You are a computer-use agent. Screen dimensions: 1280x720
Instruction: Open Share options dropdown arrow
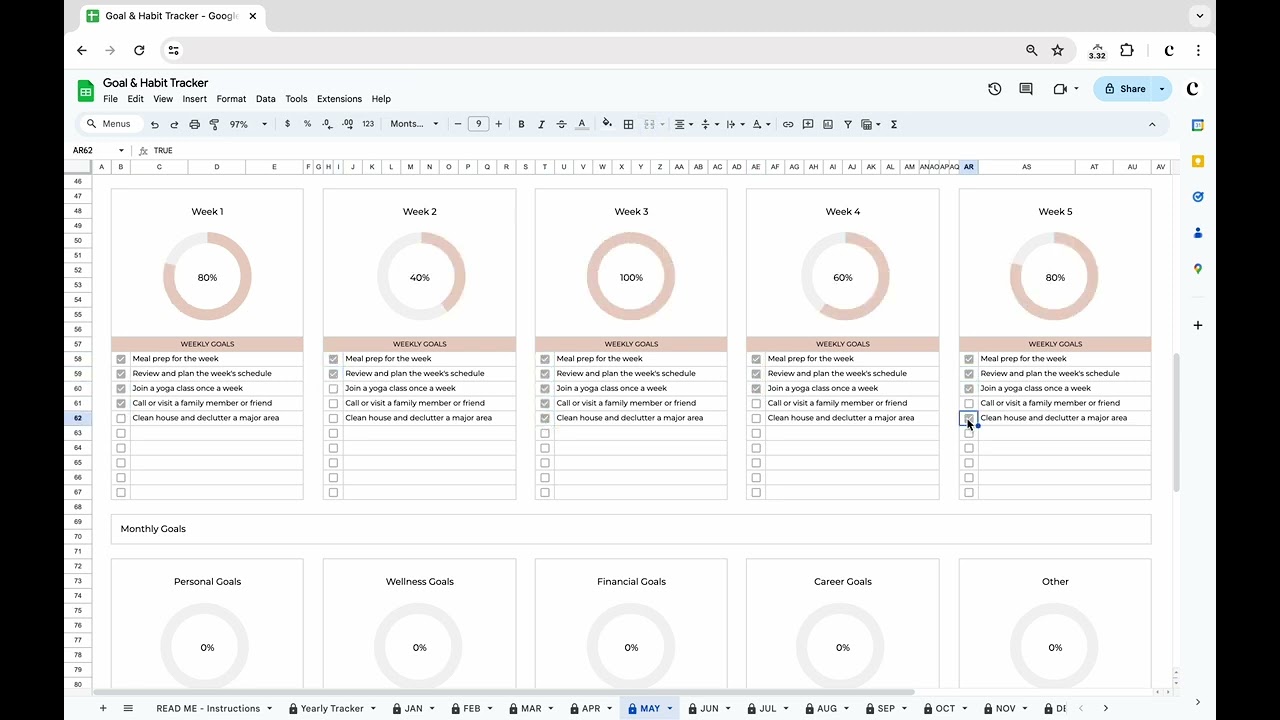[1161, 89]
